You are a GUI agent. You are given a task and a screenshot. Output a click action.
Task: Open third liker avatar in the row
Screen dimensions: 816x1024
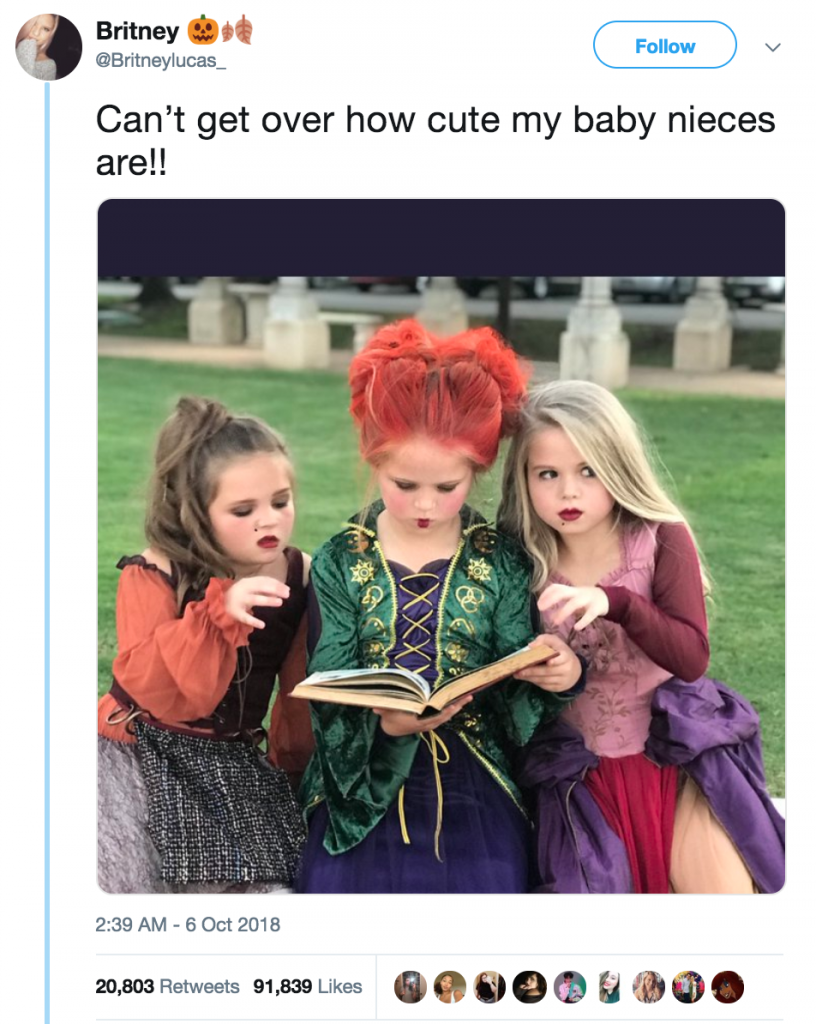point(490,987)
